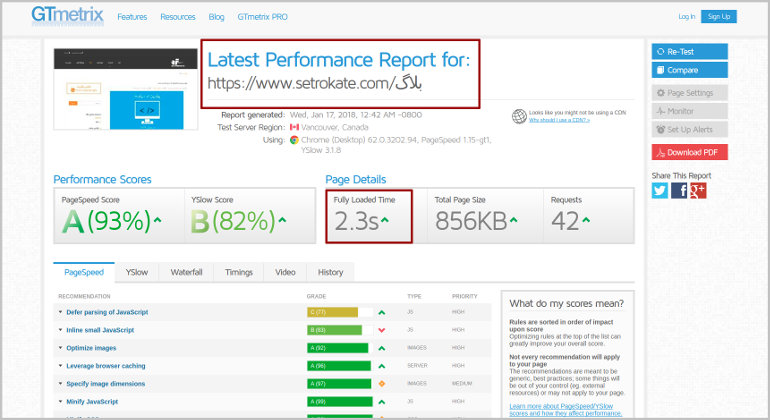The width and height of the screenshot is (770, 420).
Task: Click arrow next to Total Page Size
Action: pos(514,220)
